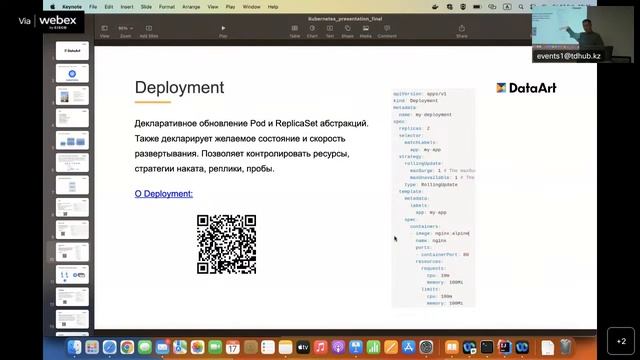Open FaceTime from the Dock
Image resolution: width=640 pixels, height=360 pixels.
coord(215,347)
